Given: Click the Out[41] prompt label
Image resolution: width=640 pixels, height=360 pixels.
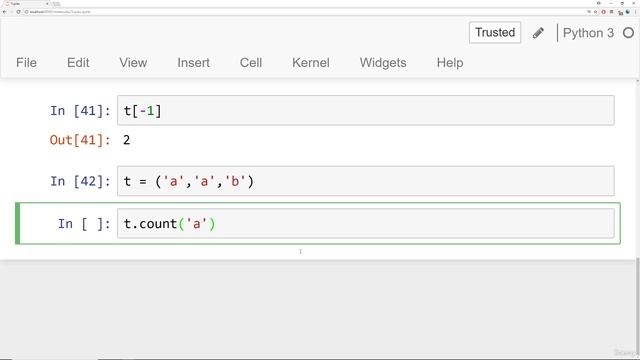Looking at the screenshot, I should pos(80,140).
